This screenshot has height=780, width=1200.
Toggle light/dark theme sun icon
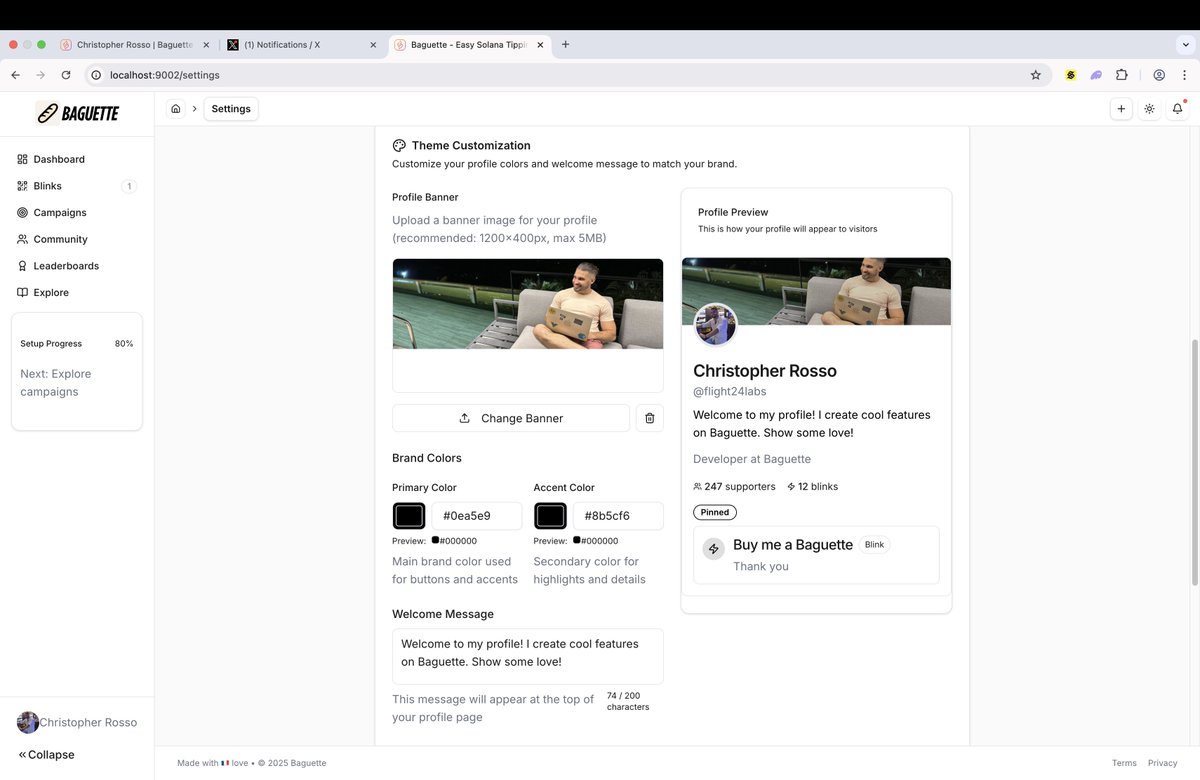[1149, 109]
